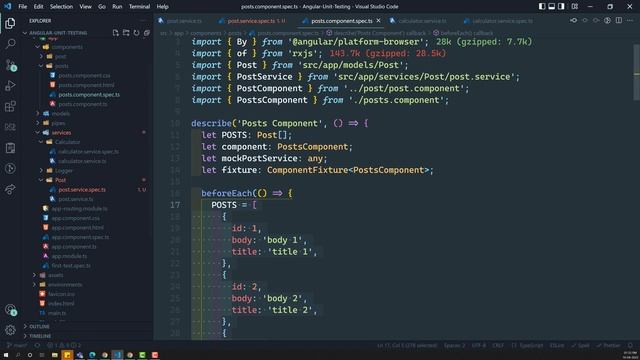Open the Edit menu
The height and width of the screenshot is (360, 640).
[38, 7]
